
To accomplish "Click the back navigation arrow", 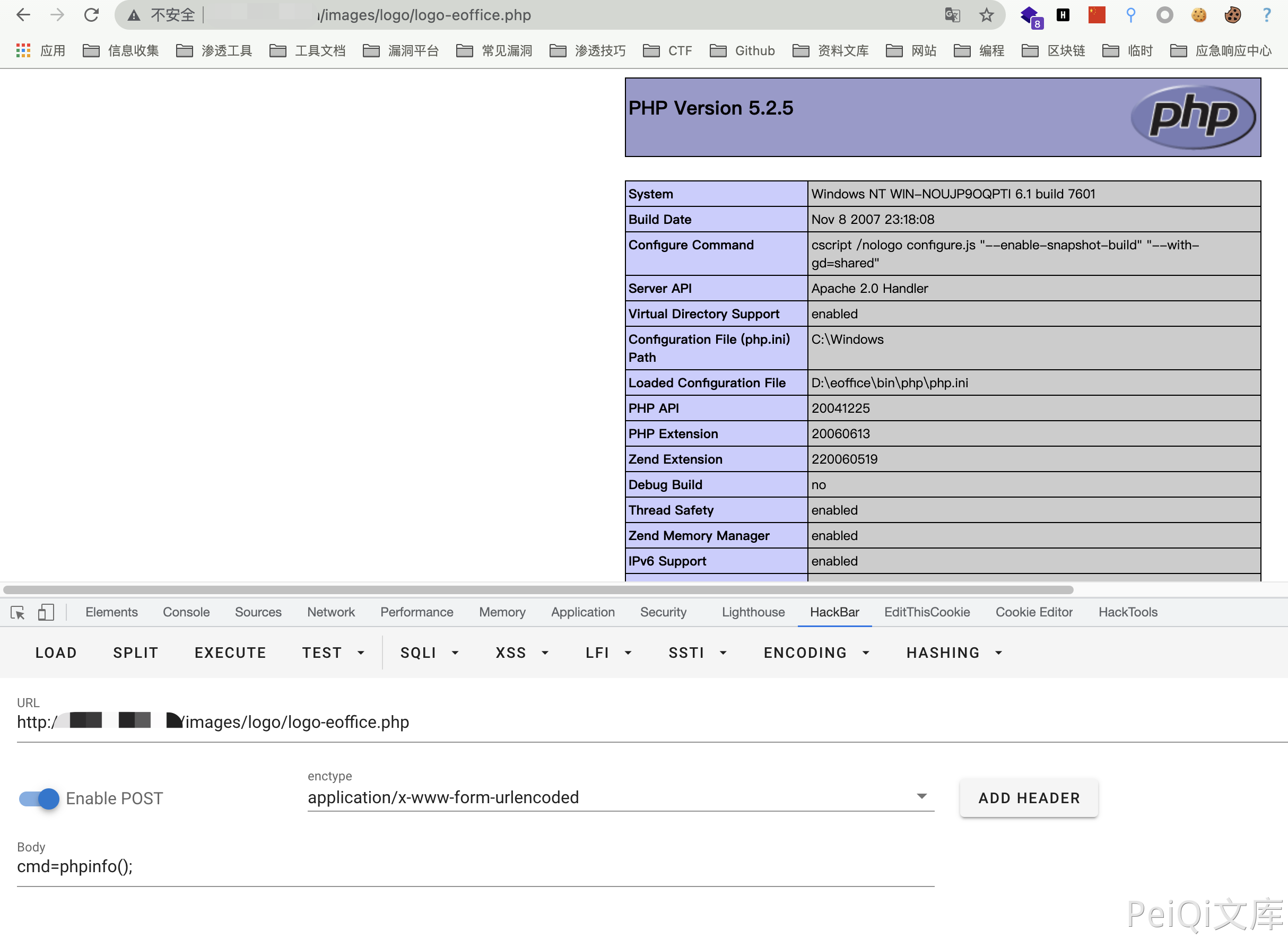I will pos(23,15).
